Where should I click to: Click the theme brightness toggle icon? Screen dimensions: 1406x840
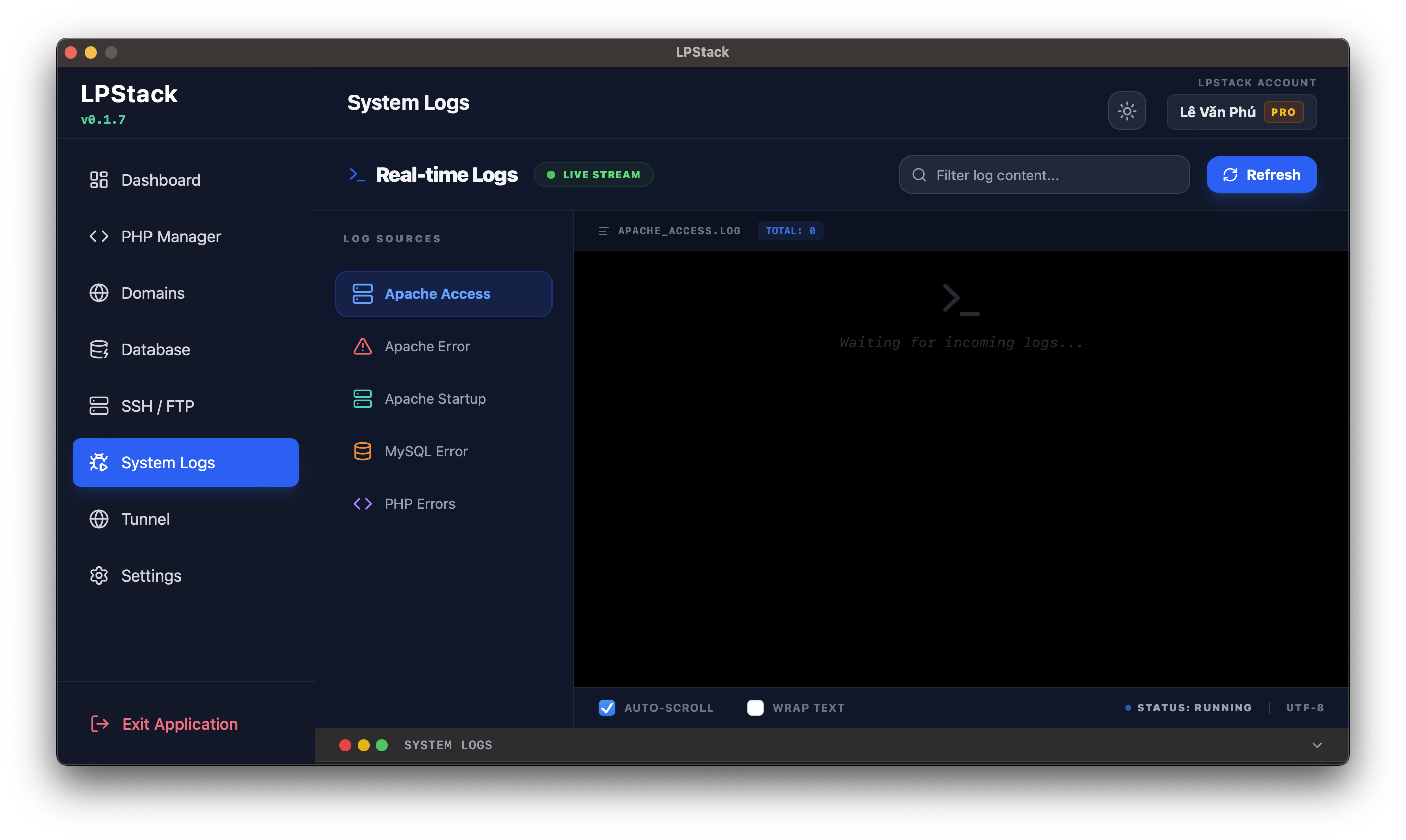(1127, 111)
